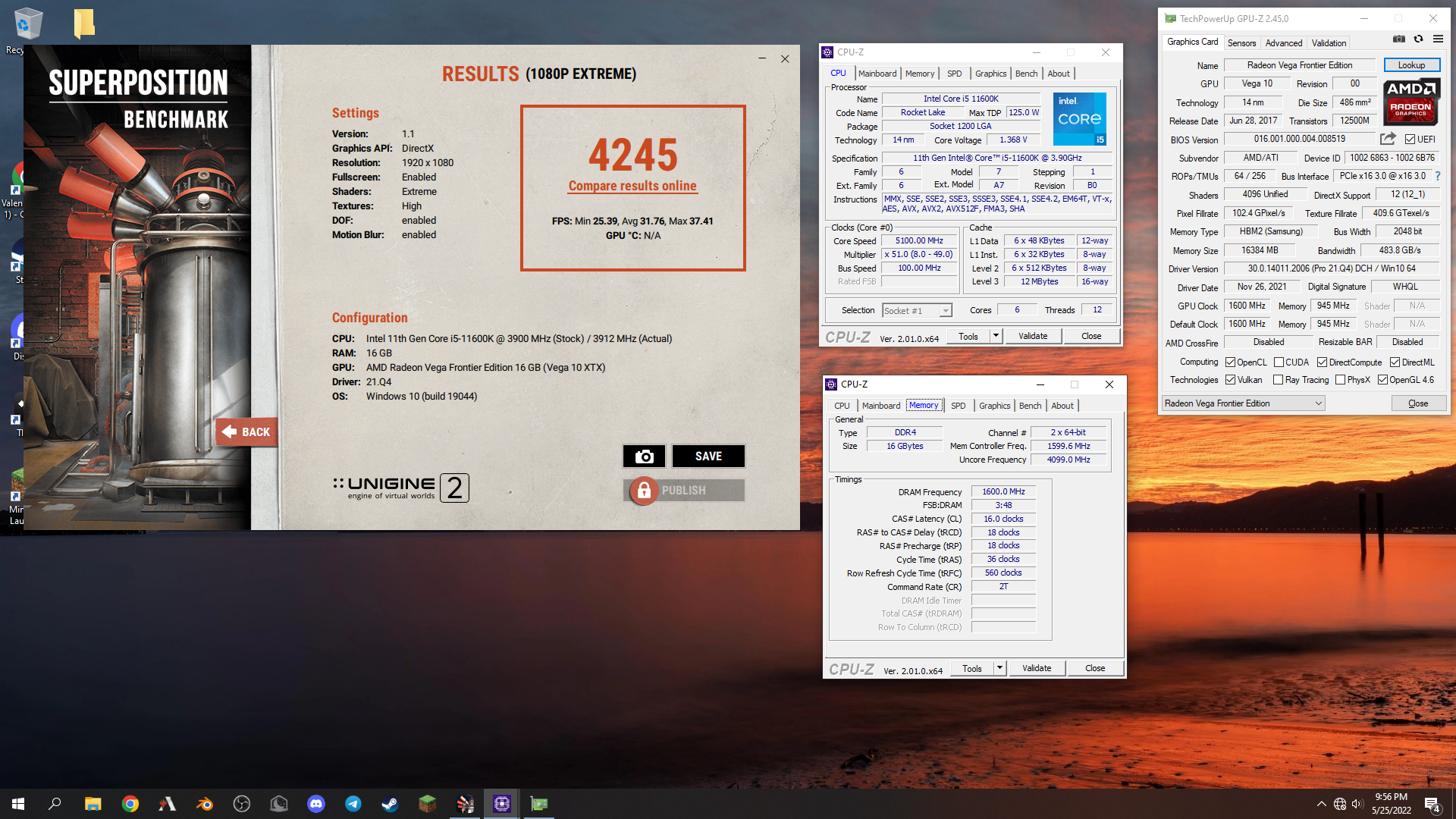Save the benchmark results
Viewport: 1456px width, 819px height.
pyautogui.click(x=708, y=456)
